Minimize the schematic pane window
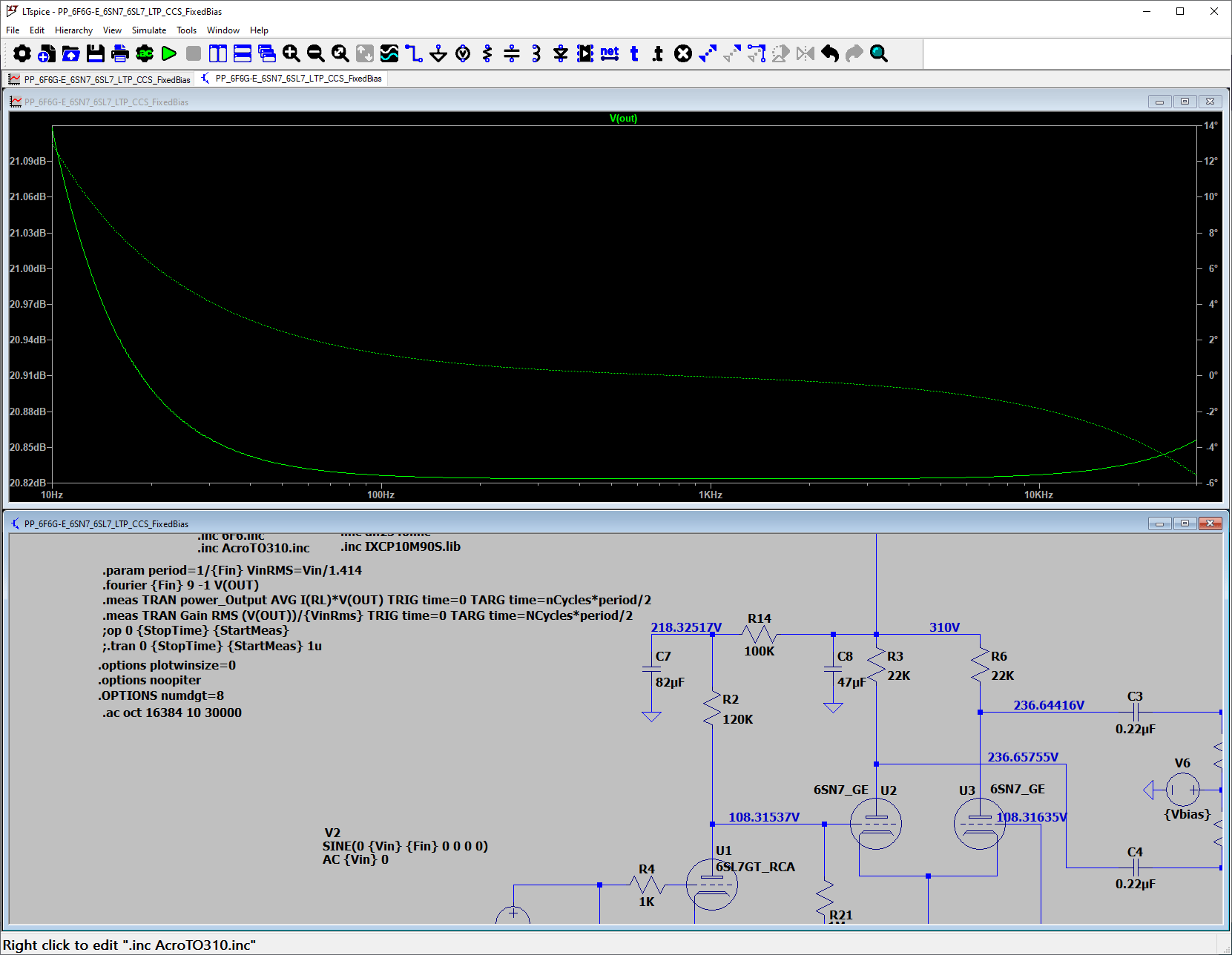The width and height of the screenshot is (1232, 955). coord(1159,523)
